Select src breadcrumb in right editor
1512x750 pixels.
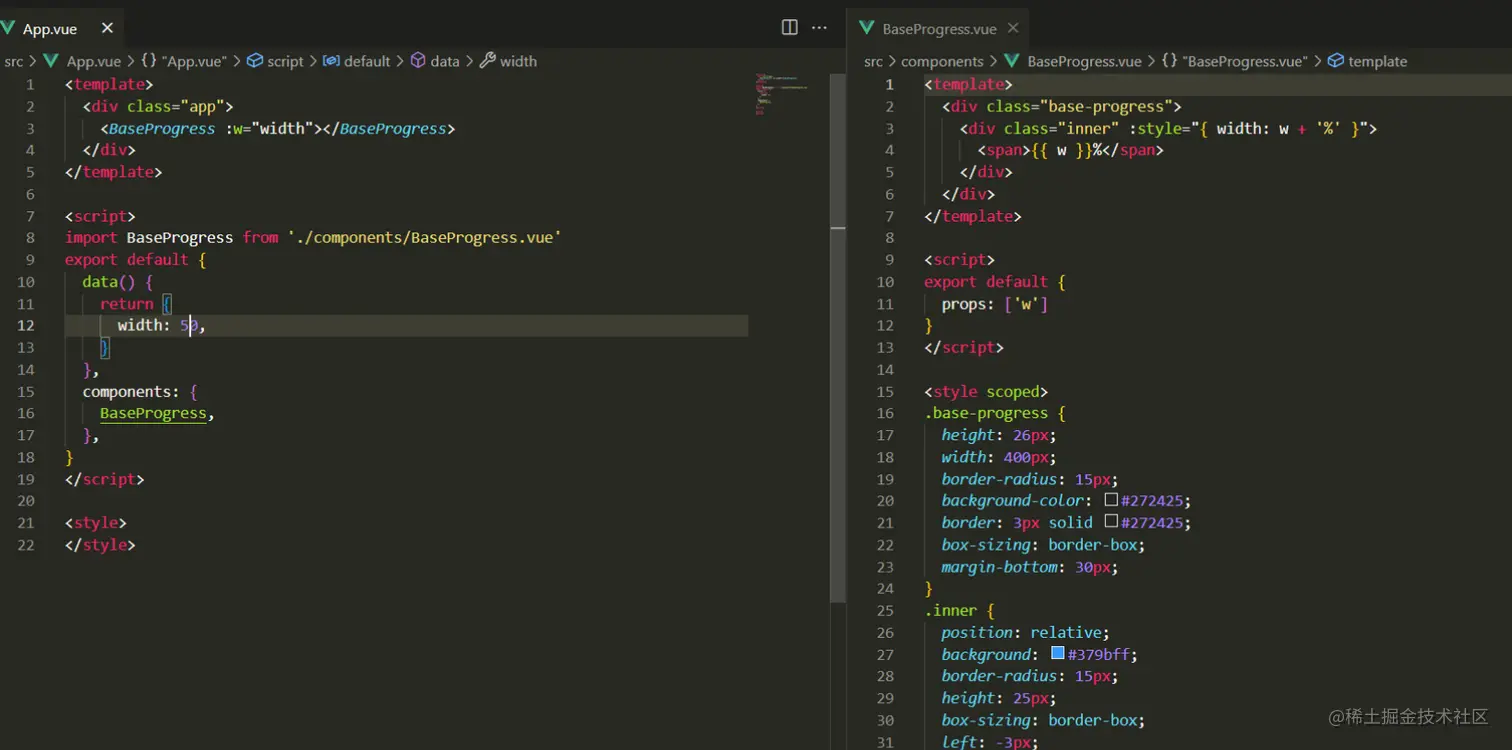pyautogui.click(x=874, y=61)
